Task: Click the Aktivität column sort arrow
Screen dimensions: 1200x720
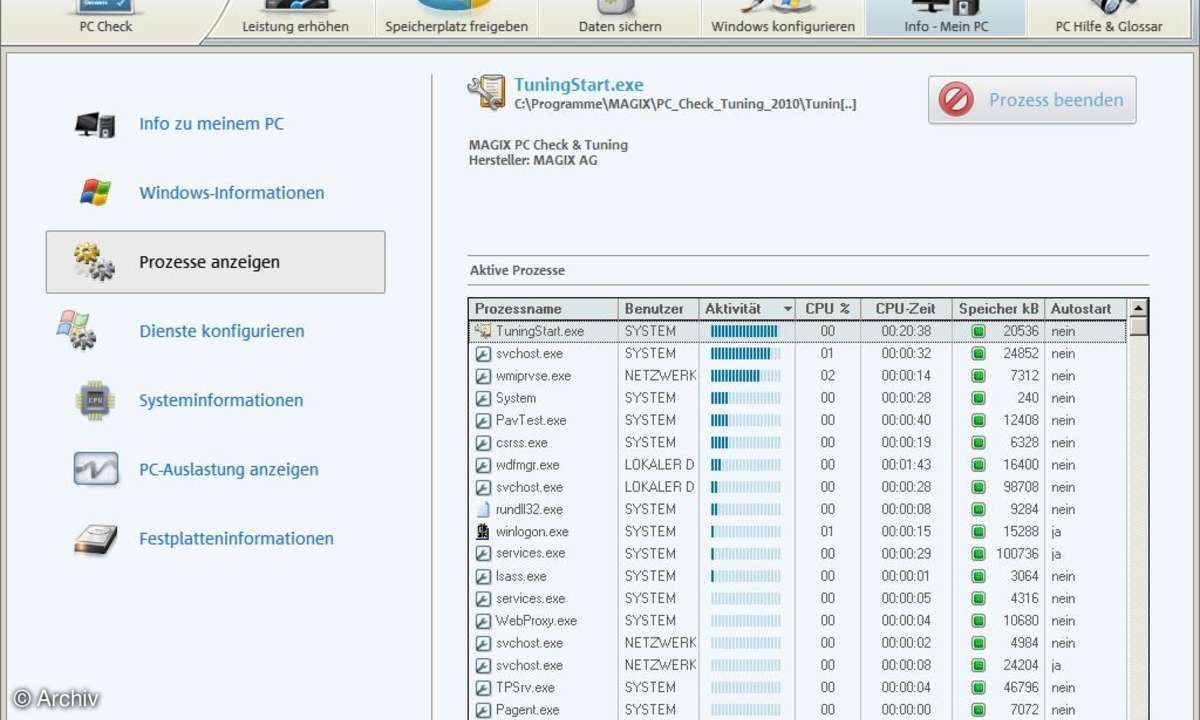Action: (x=788, y=310)
